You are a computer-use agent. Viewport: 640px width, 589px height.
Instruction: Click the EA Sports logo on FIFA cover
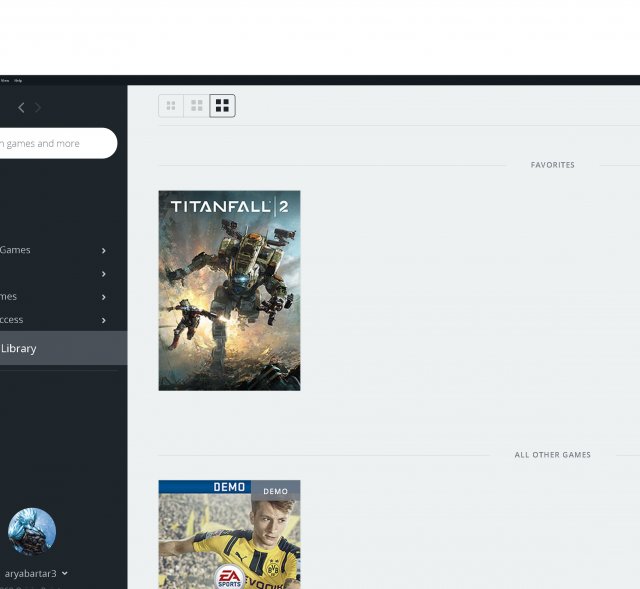(229, 576)
